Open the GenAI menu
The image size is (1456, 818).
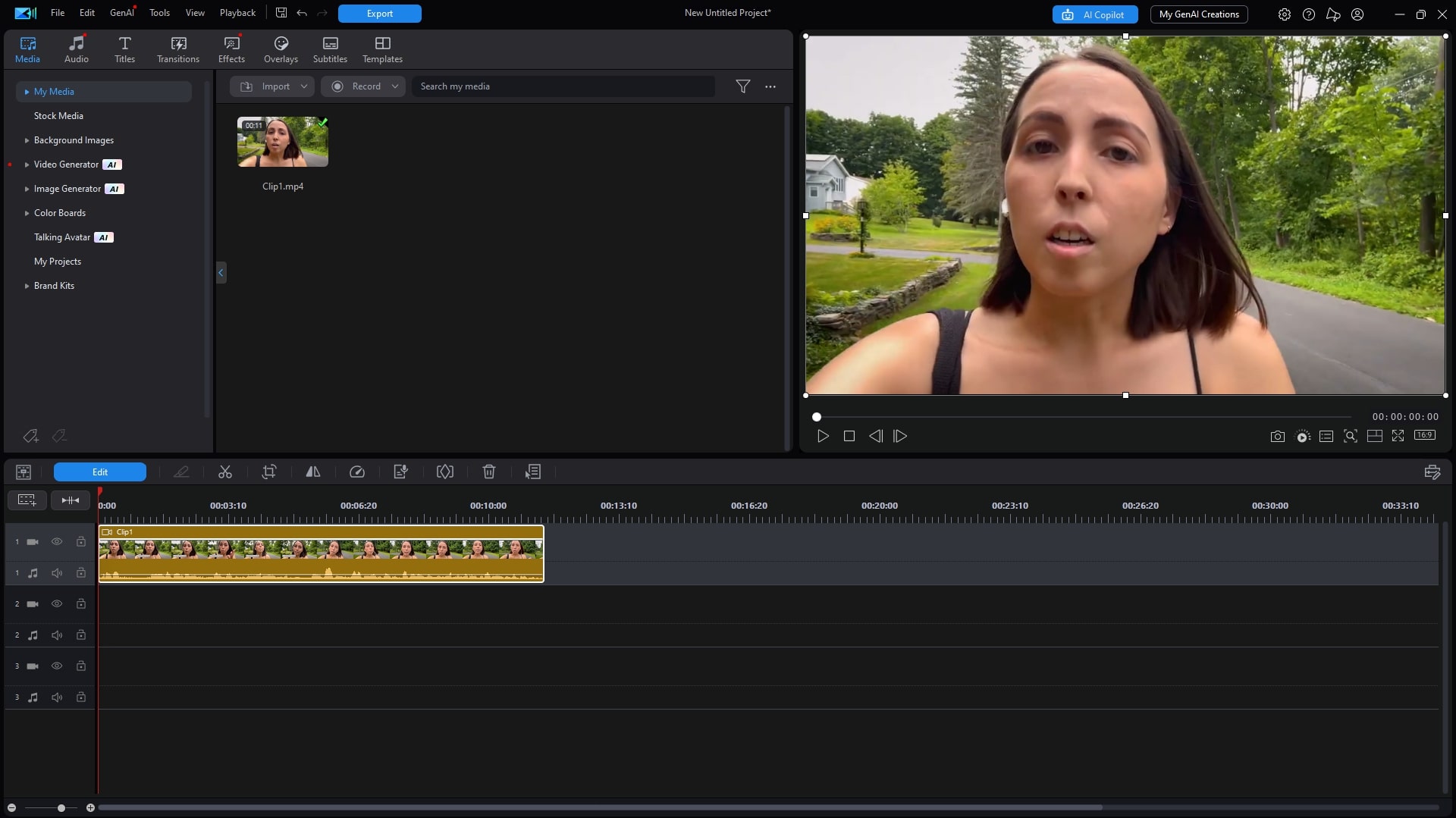(121, 12)
